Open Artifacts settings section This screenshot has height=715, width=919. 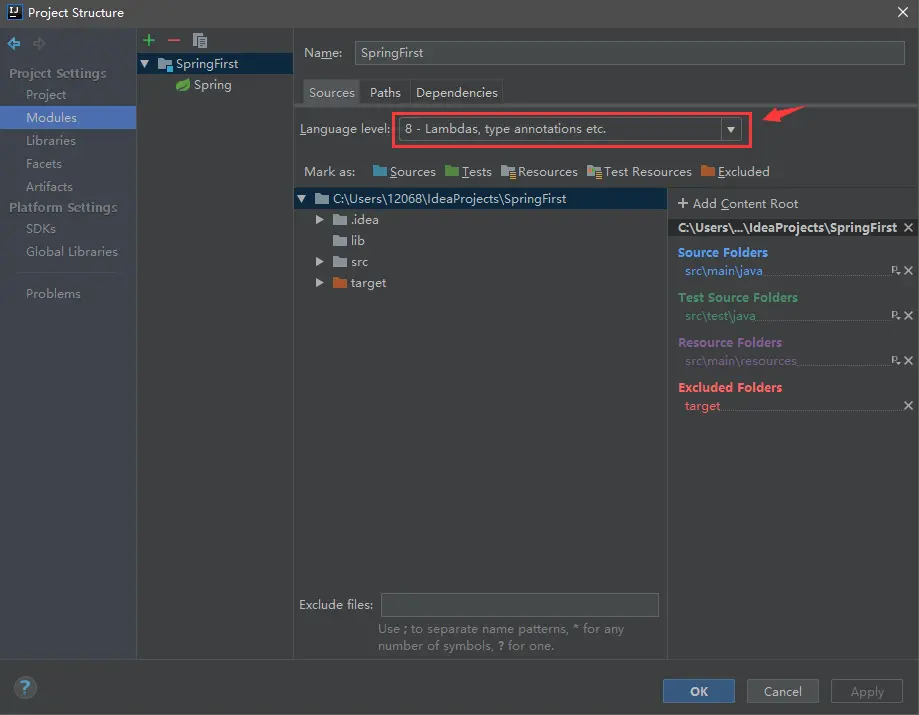tap(49, 187)
